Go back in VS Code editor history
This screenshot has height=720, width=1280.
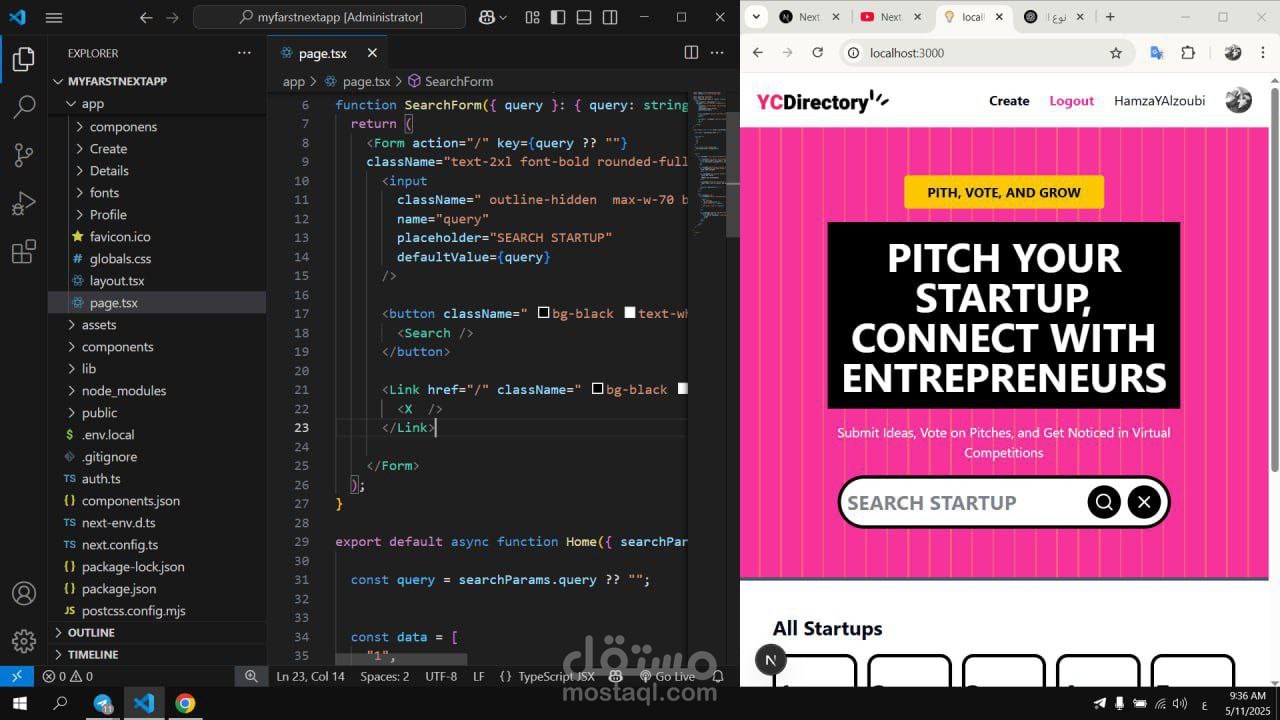tap(147, 17)
